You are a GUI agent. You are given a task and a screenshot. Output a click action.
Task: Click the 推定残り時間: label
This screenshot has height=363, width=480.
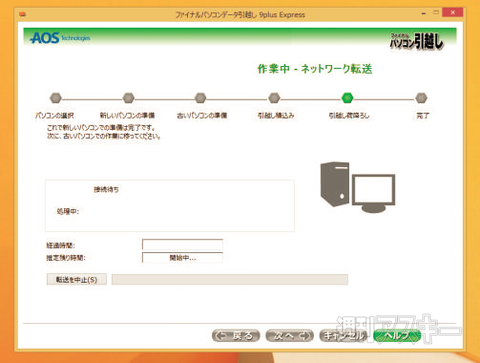coord(66,258)
